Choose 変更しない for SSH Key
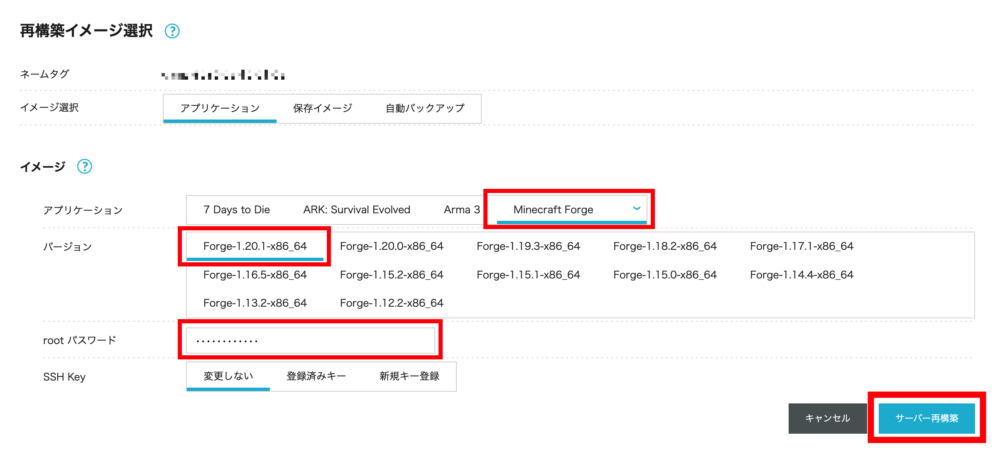Screen dimensions: 1000x464 tap(228, 376)
